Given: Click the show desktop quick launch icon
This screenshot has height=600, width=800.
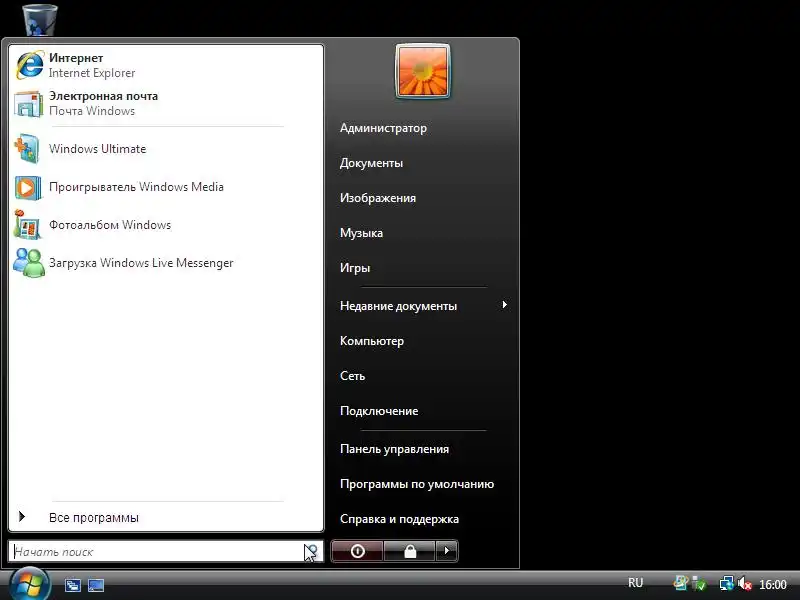Looking at the screenshot, I should 96,585.
